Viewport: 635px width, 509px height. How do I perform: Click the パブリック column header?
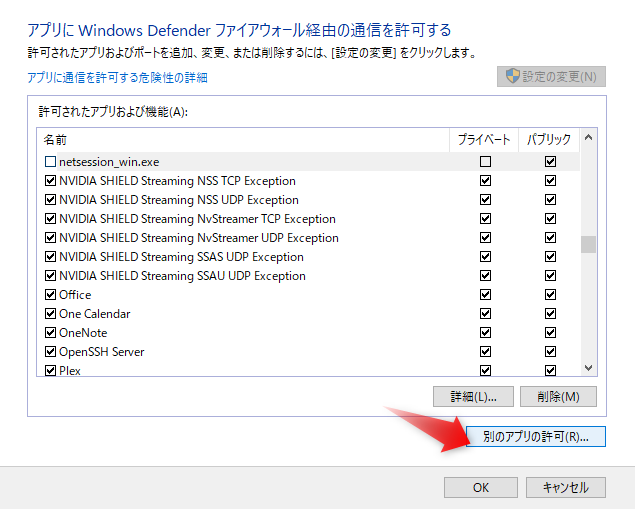pos(549,140)
